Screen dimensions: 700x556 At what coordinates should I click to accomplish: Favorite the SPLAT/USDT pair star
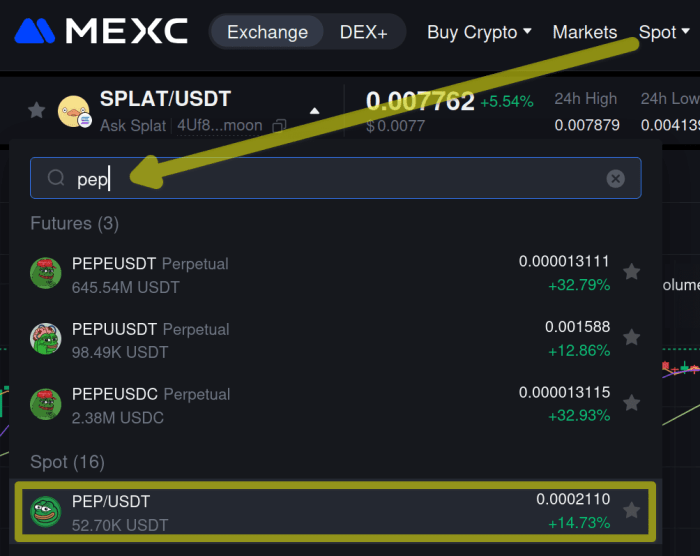(36, 110)
